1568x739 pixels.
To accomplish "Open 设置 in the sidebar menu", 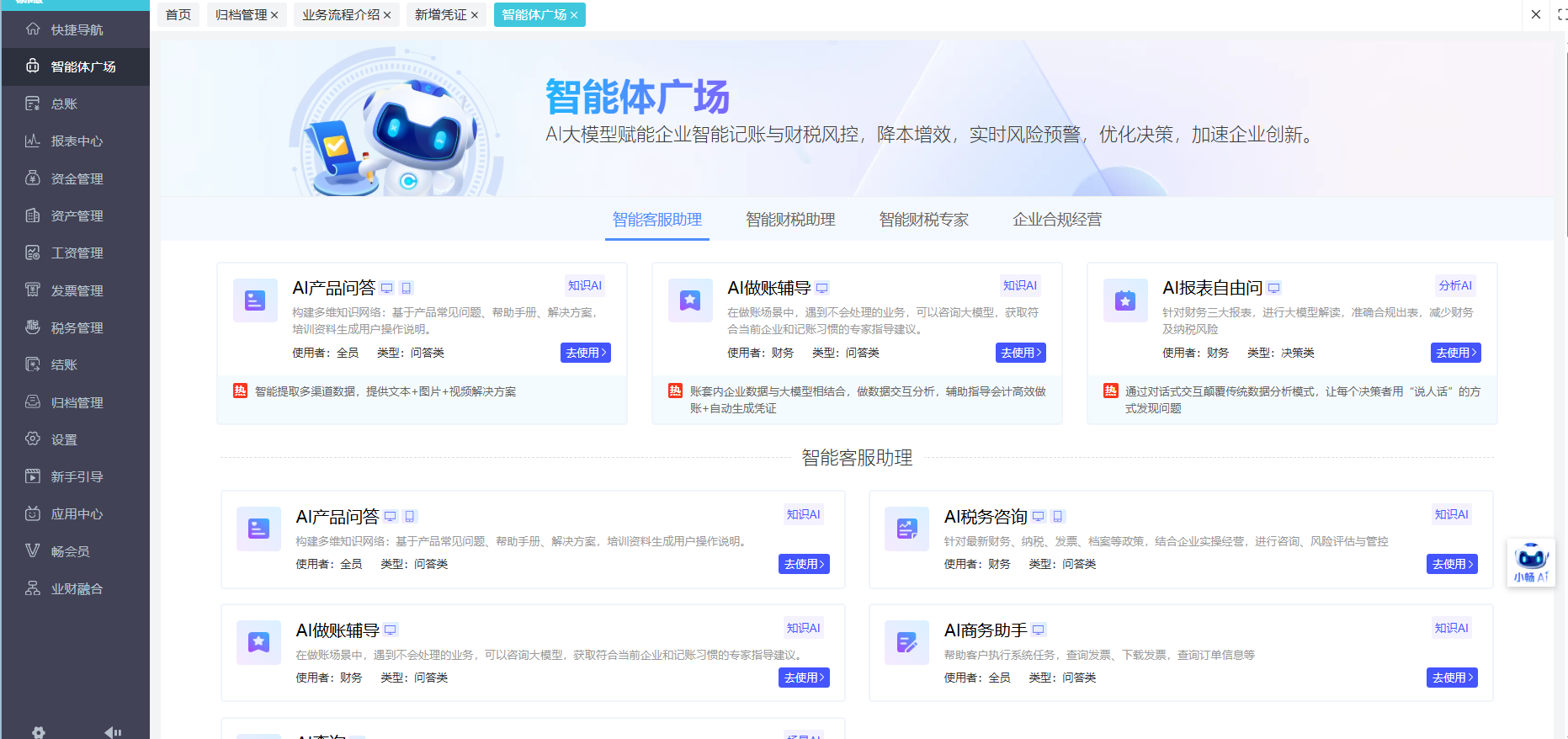I will (x=76, y=439).
